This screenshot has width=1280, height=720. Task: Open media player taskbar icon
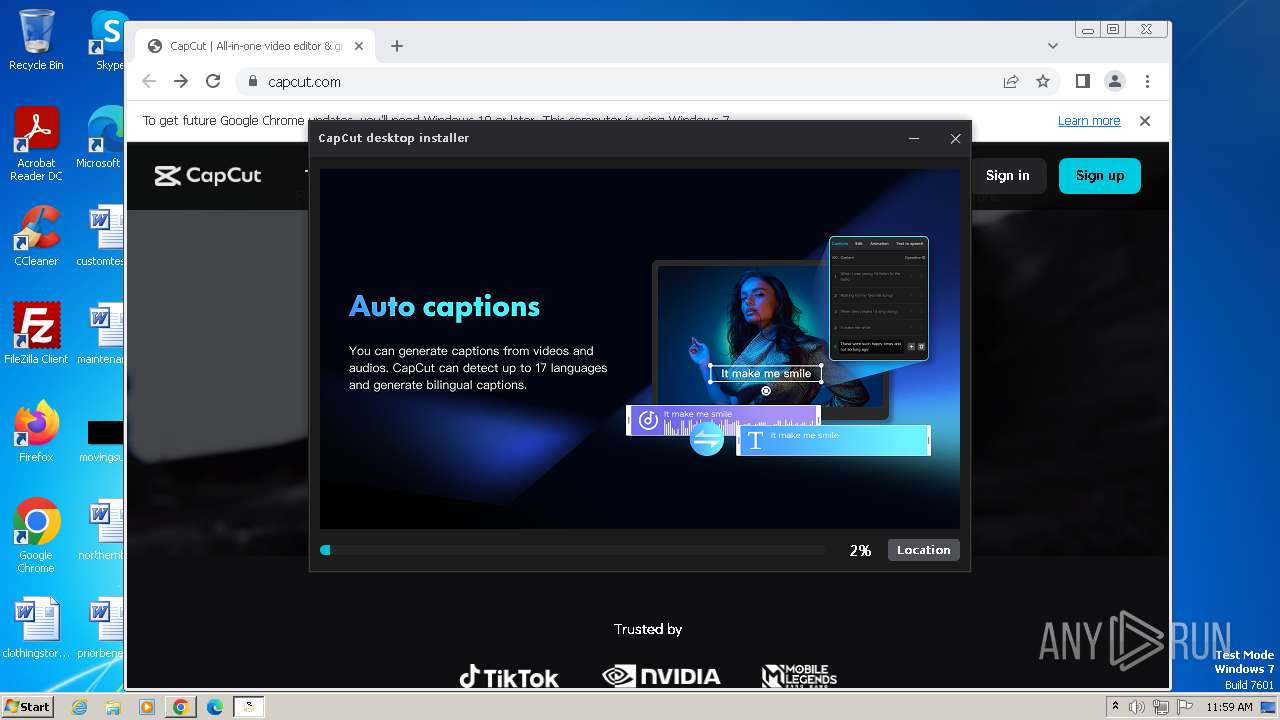click(x=147, y=707)
